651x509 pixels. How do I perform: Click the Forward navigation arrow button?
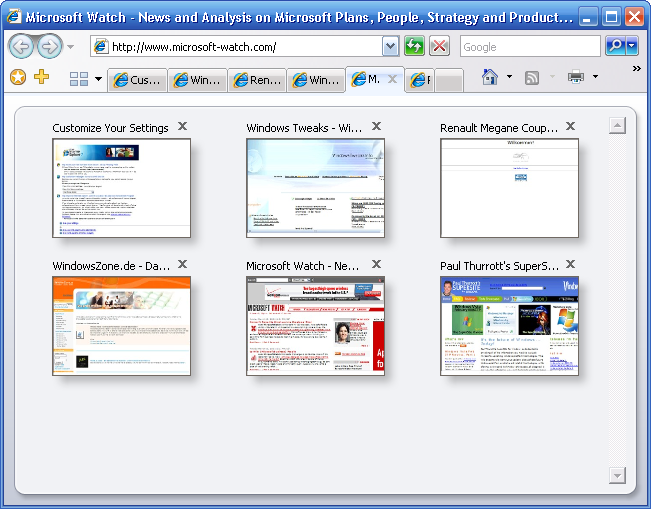[49, 47]
